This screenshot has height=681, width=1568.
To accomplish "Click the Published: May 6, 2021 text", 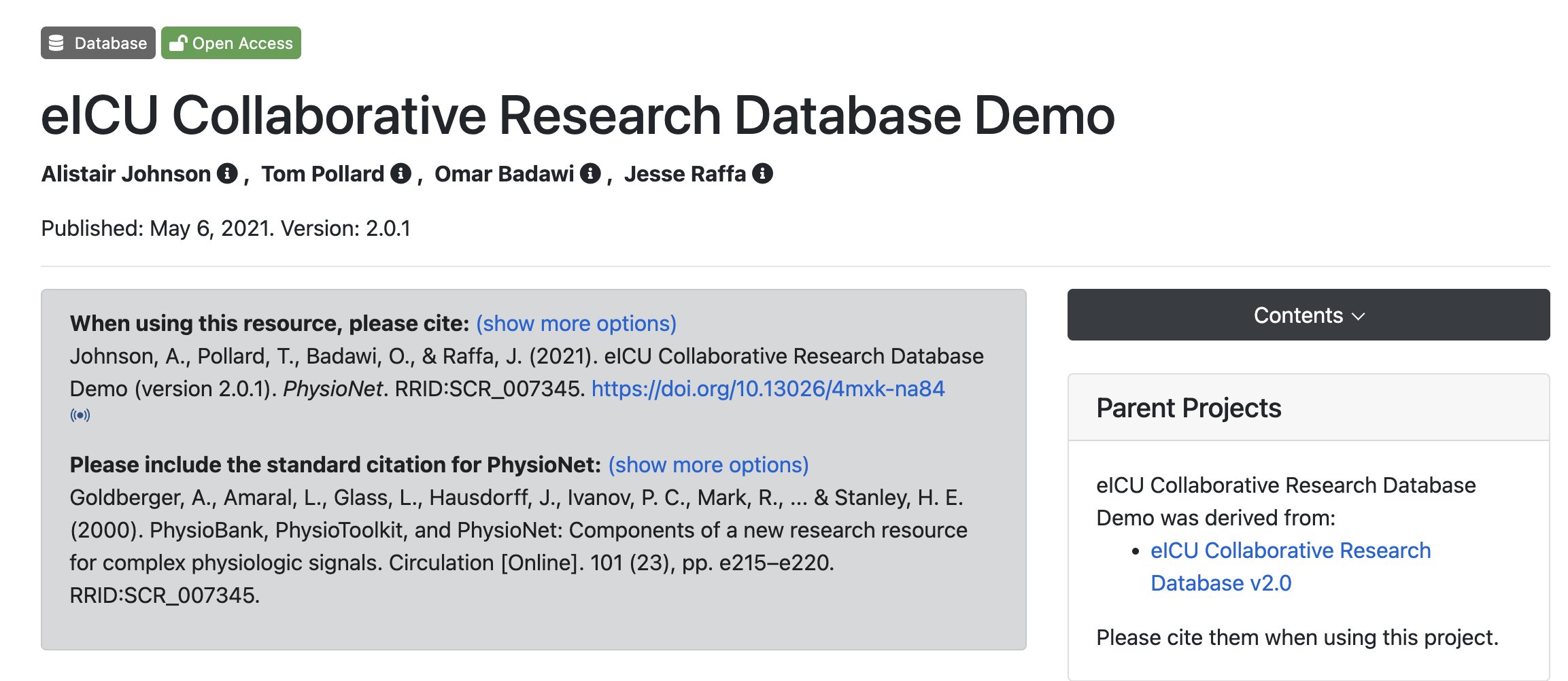I will [158, 228].
